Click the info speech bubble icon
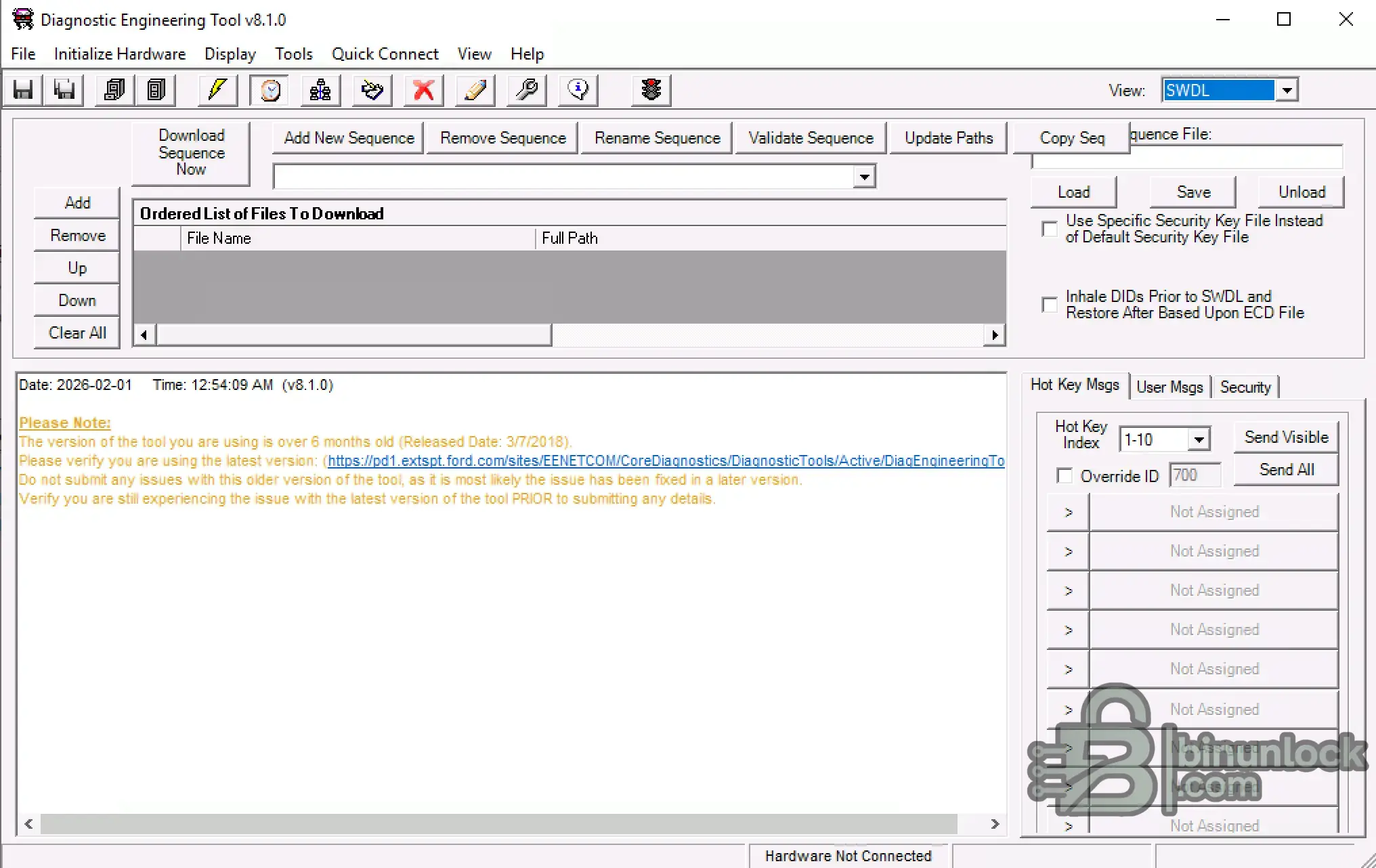The image size is (1376, 868). (x=578, y=90)
